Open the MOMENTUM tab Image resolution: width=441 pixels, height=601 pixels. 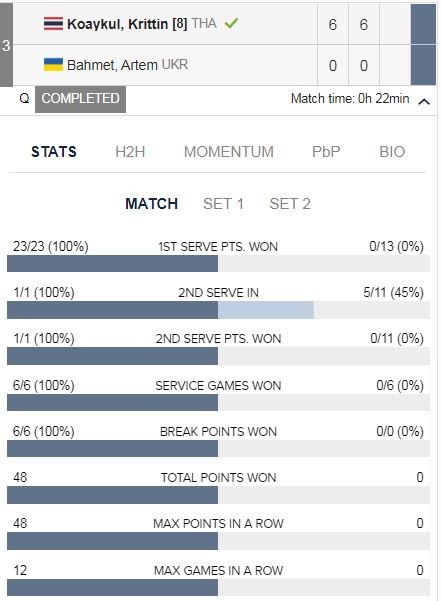(229, 152)
